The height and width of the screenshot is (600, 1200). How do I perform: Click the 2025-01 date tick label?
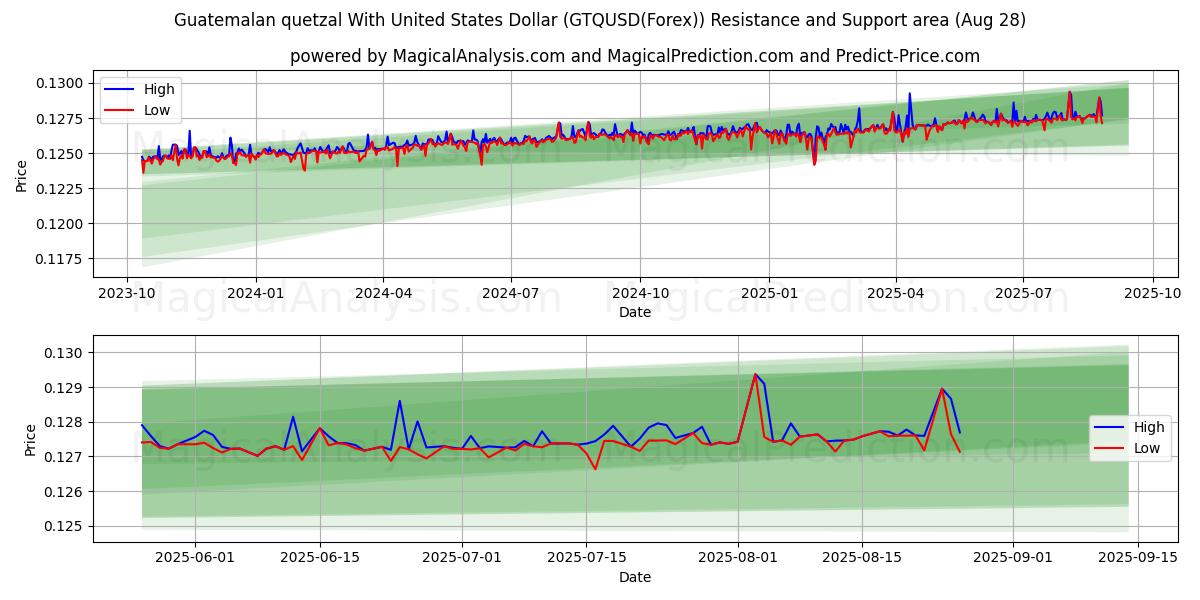[x=769, y=294]
